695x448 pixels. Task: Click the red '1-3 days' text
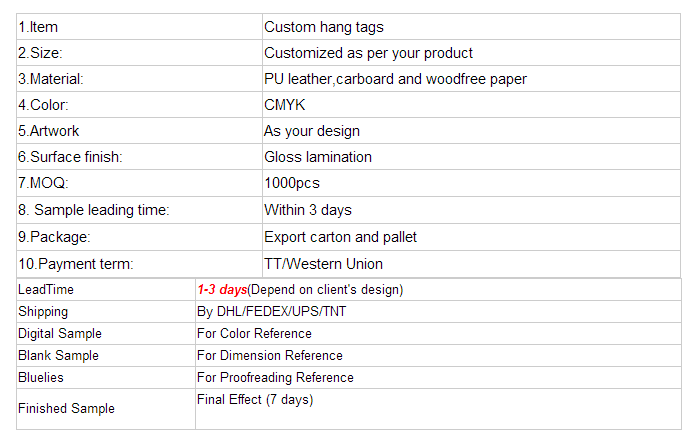[x=222, y=289]
